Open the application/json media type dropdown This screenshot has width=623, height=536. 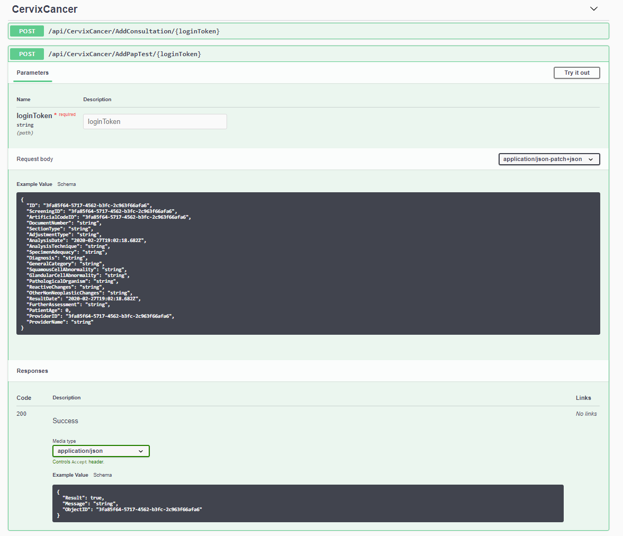pos(101,451)
